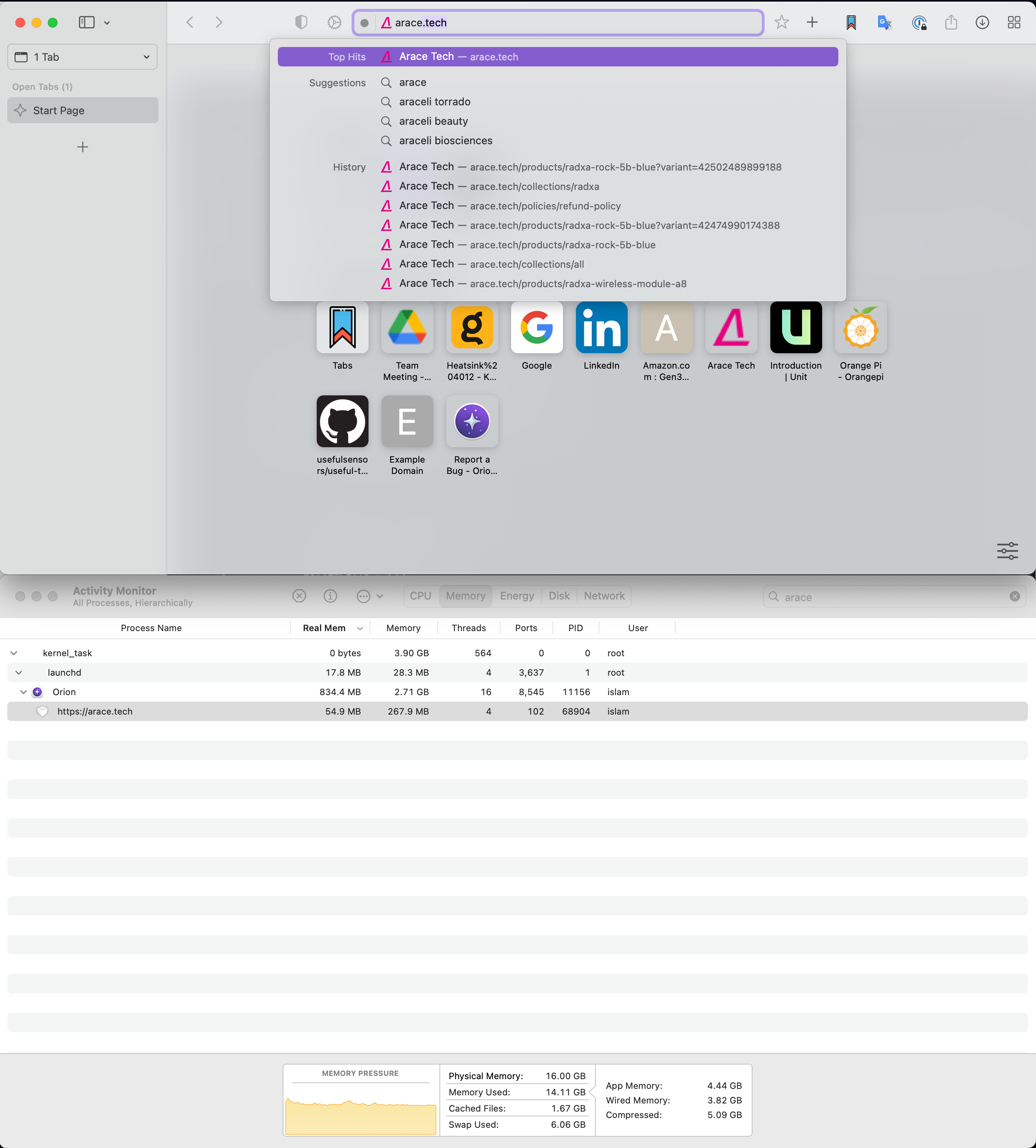1036x1148 pixels.
Task: Go forward with the browser forward arrow
Action: click(219, 22)
